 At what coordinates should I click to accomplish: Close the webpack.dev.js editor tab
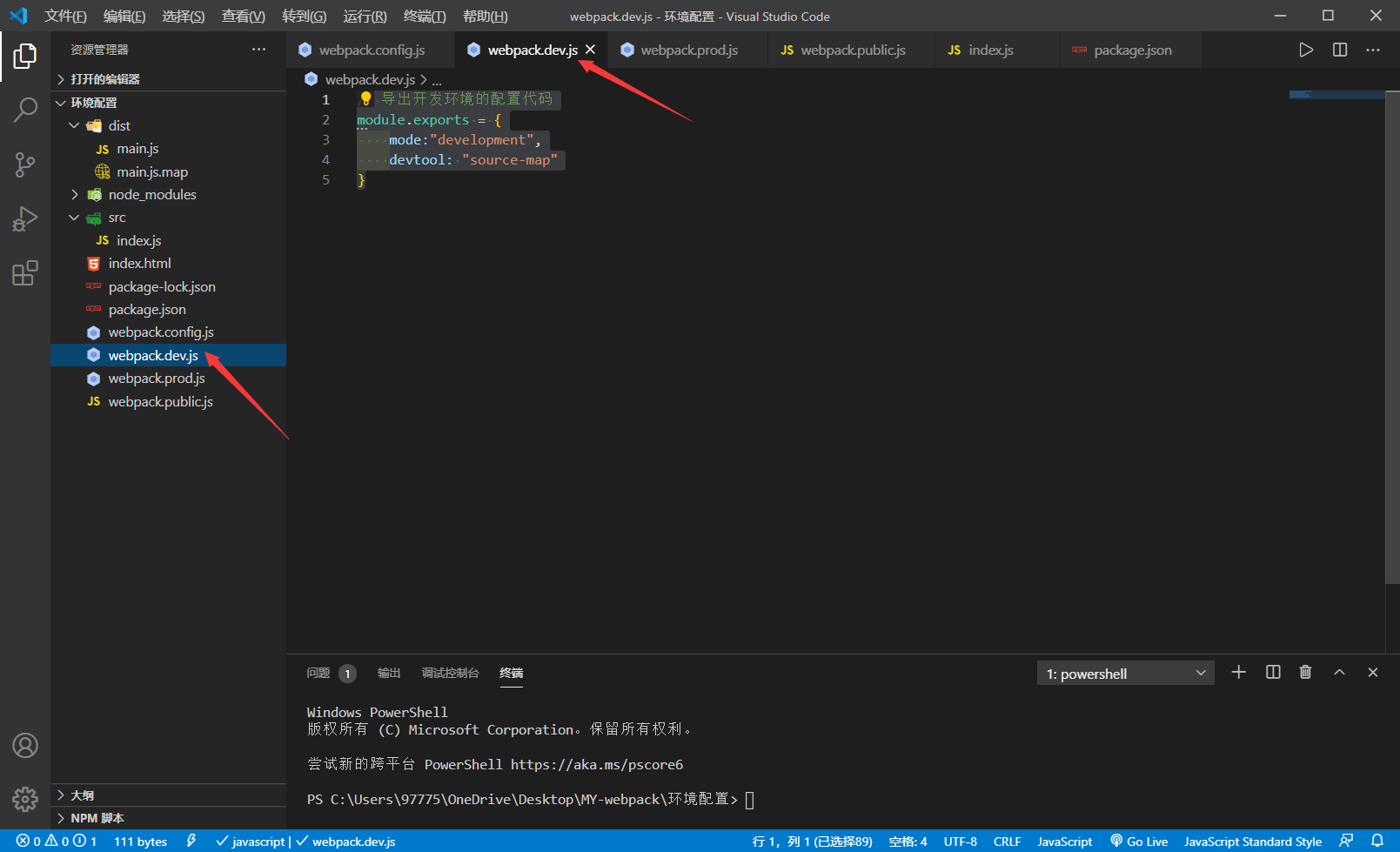[591, 50]
